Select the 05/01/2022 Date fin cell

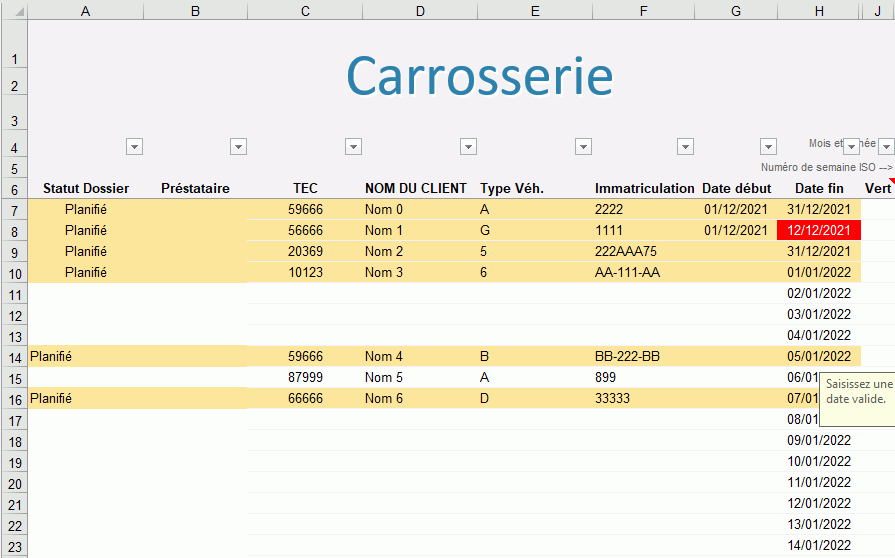(818, 356)
